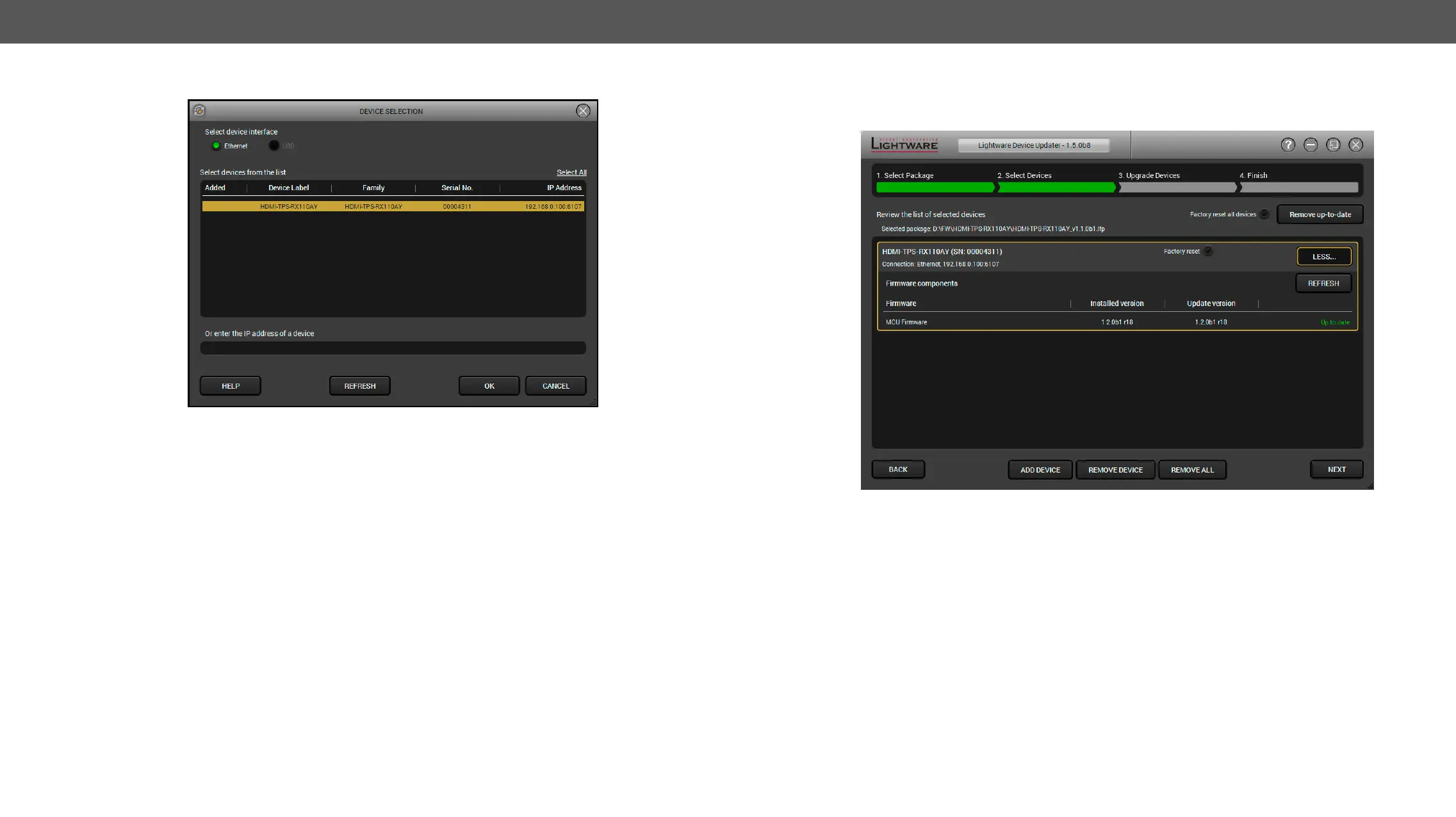The image size is (1456, 817).
Task: Click the Select All link
Action: (571, 172)
